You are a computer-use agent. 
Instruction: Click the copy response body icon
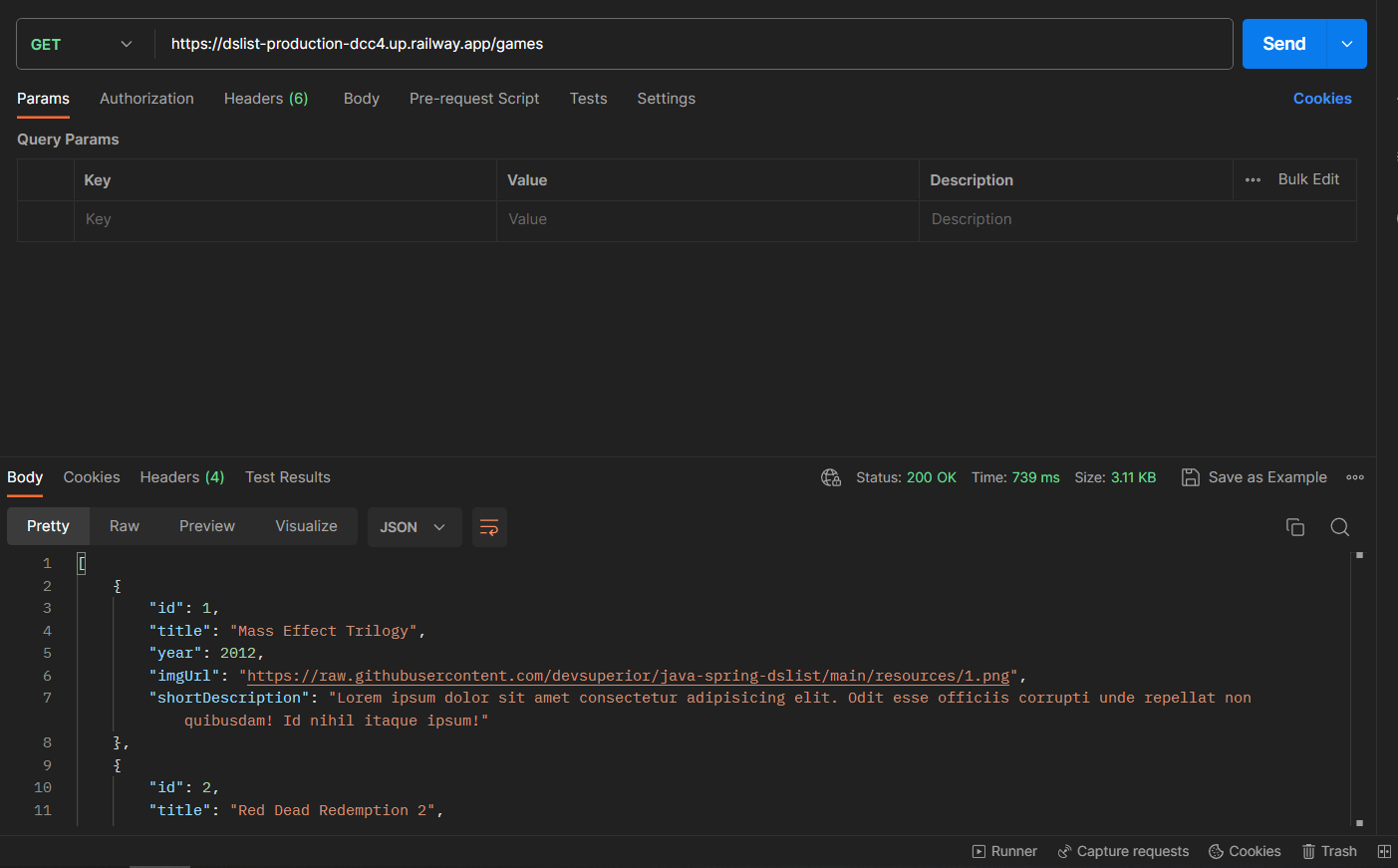1295,526
